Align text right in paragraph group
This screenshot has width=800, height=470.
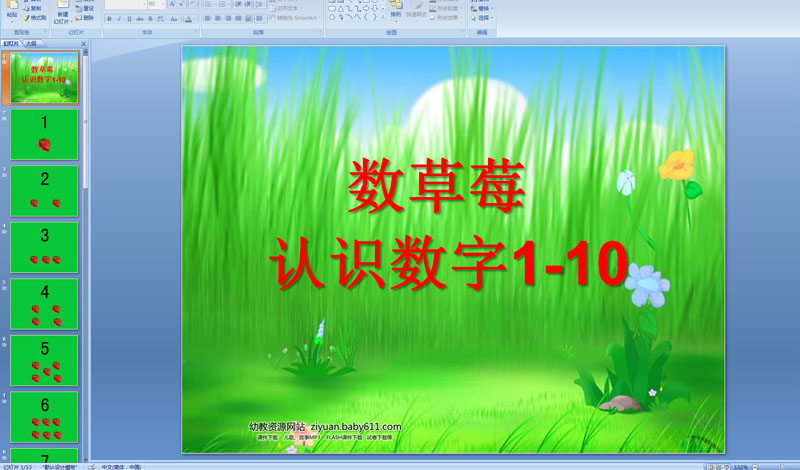[228, 18]
